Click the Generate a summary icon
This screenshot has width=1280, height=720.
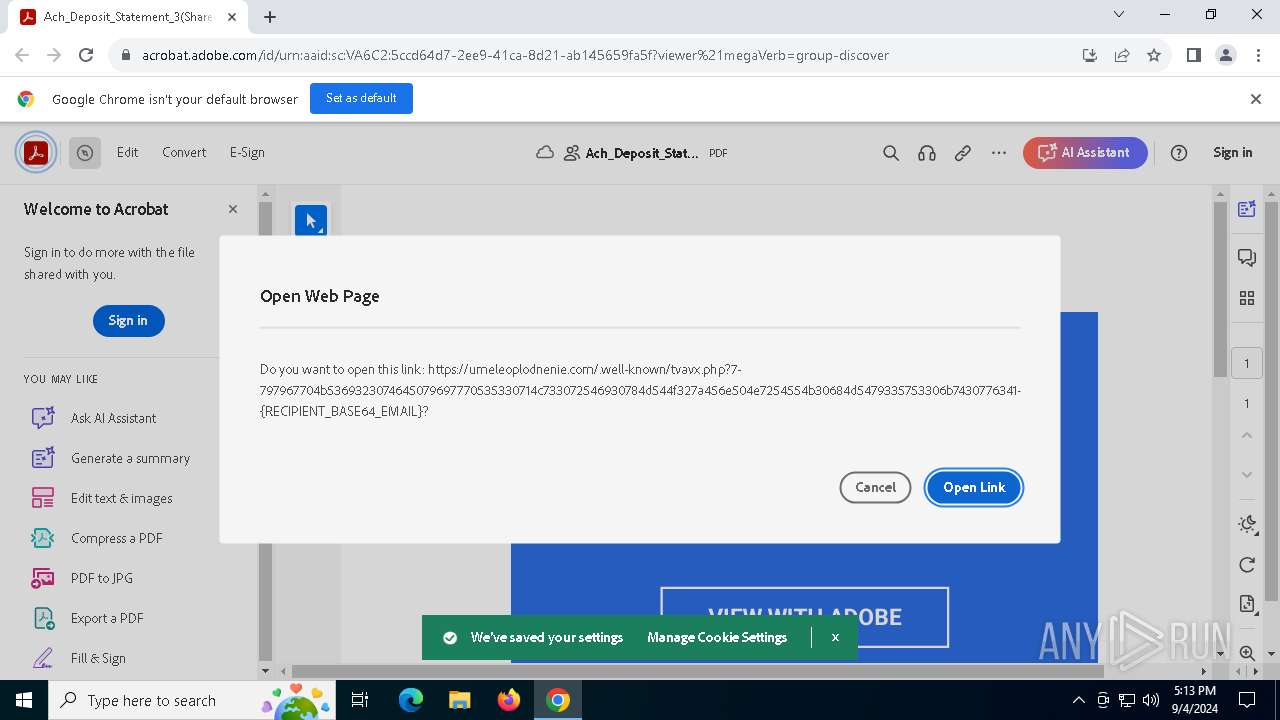[43, 458]
